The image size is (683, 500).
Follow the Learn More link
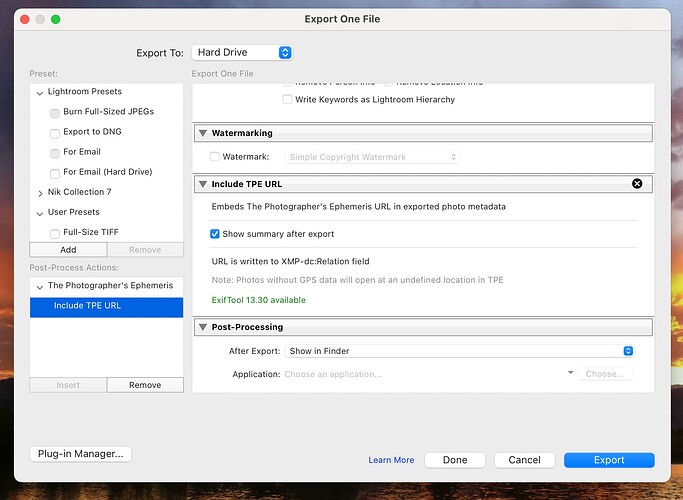tap(391, 460)
